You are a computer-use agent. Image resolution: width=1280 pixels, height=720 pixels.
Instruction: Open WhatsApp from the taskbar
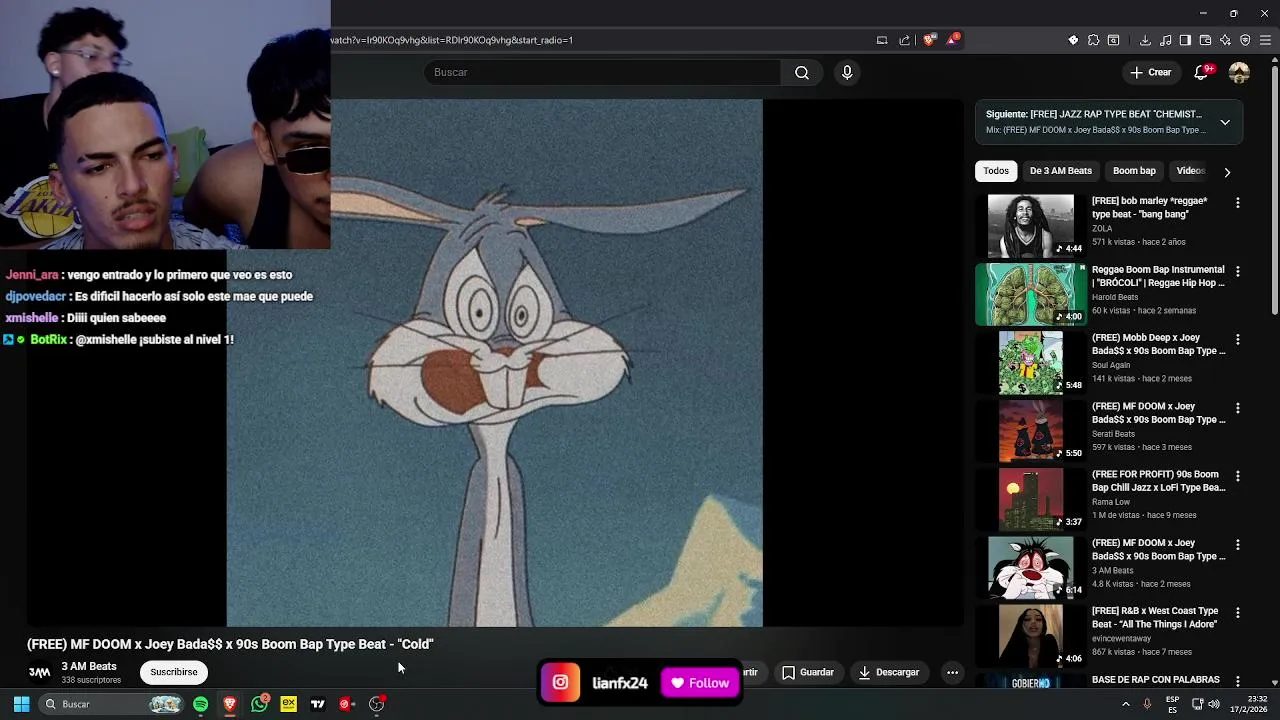(259, 704)
